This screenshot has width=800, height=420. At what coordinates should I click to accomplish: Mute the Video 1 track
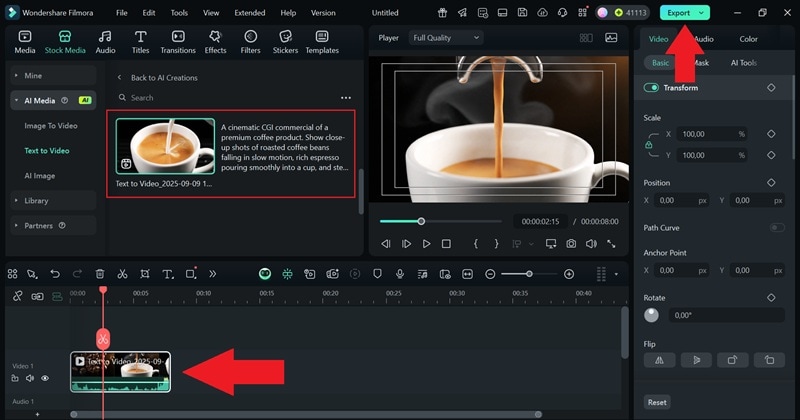(x=30, y=378)
